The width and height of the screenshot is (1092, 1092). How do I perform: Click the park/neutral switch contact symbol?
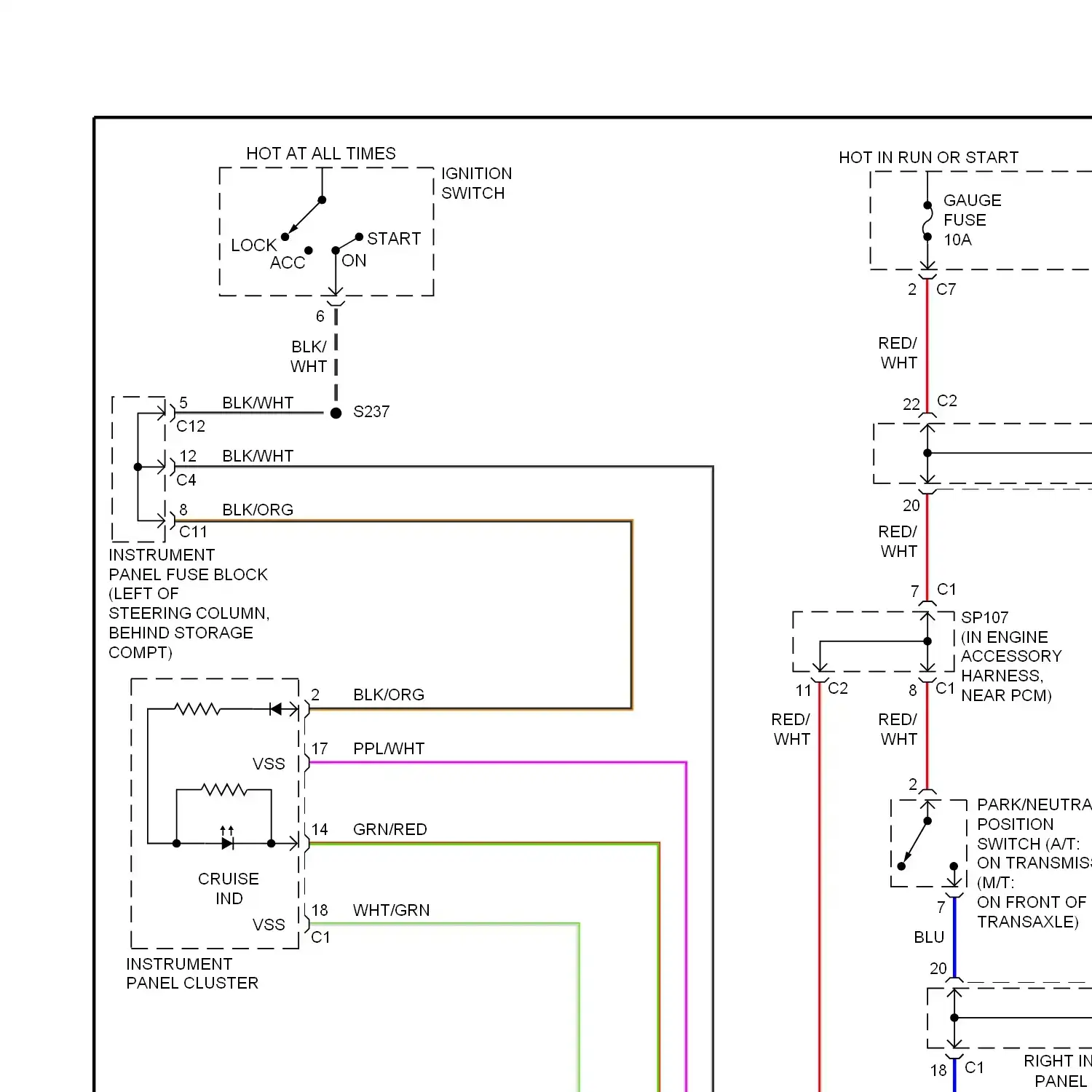pos(914,844)
